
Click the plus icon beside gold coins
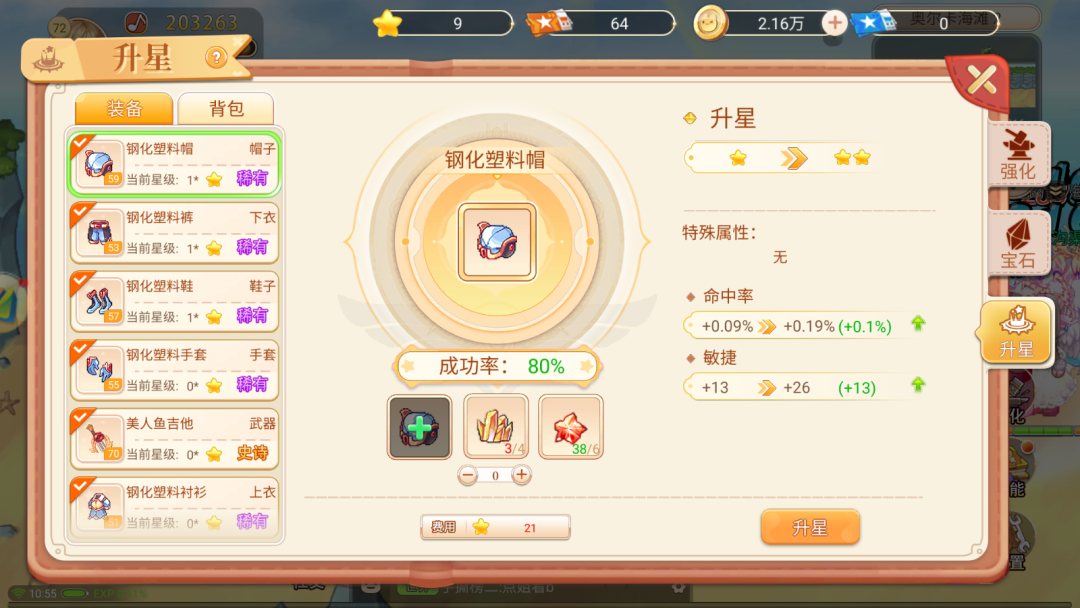pyautogui.click(x=834, y=23)
